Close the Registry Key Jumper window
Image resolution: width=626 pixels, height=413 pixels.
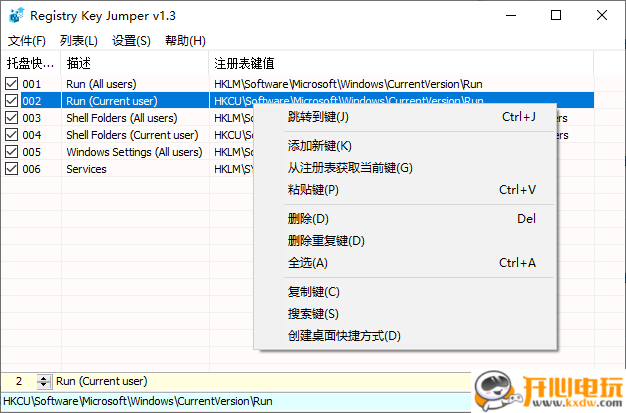pyautogui.click(x=602, y=15)
